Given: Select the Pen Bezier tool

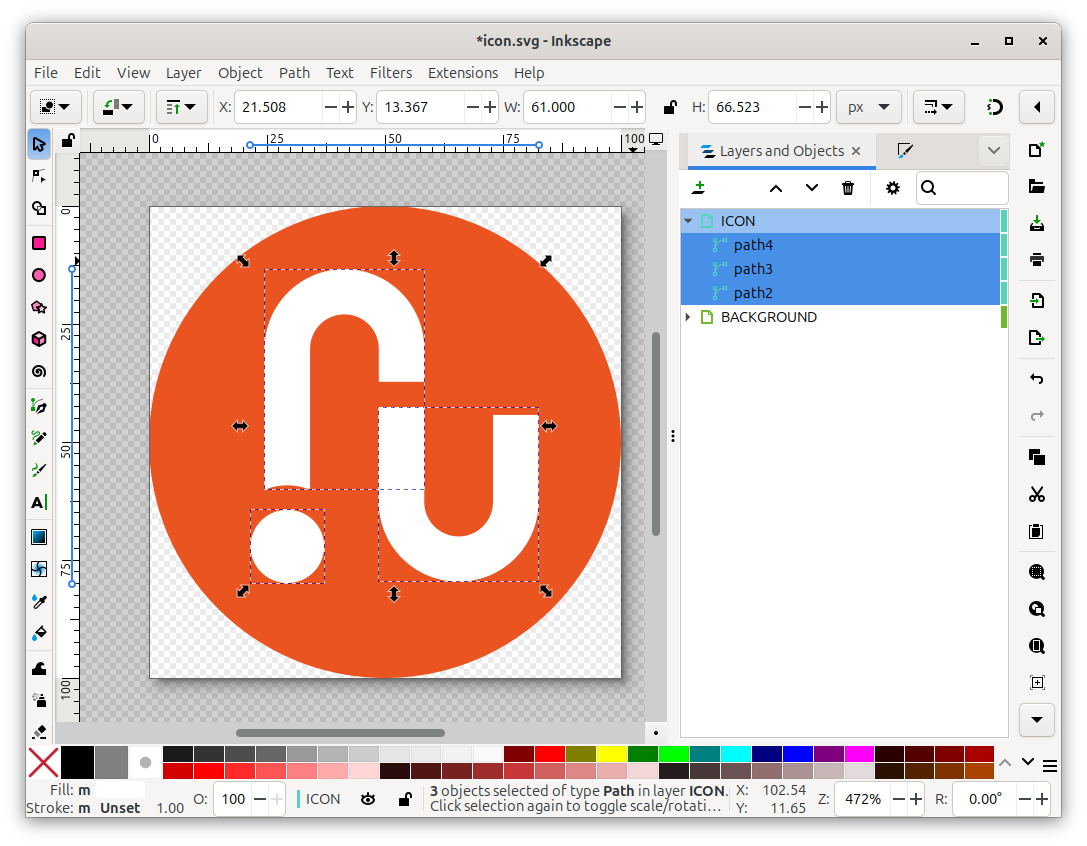Looking at the screenshot, I should pos(39,406).
